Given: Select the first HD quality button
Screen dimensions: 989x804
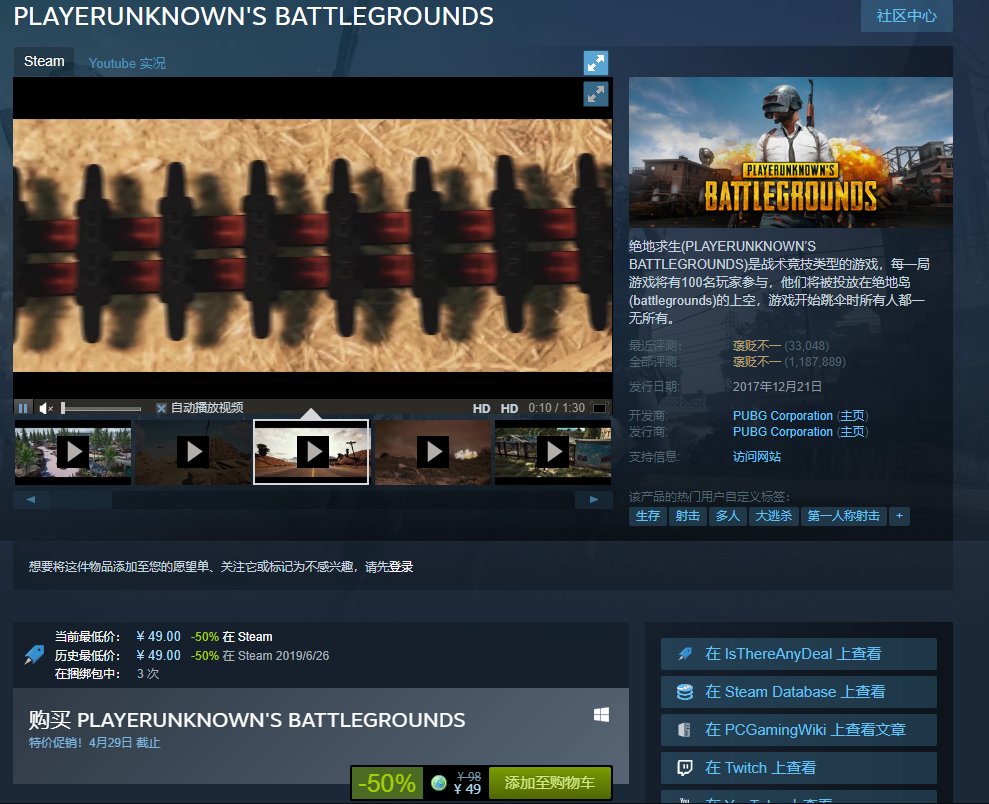Looking at the screenshot, I should pyautogui.click(x=481, y=408).
